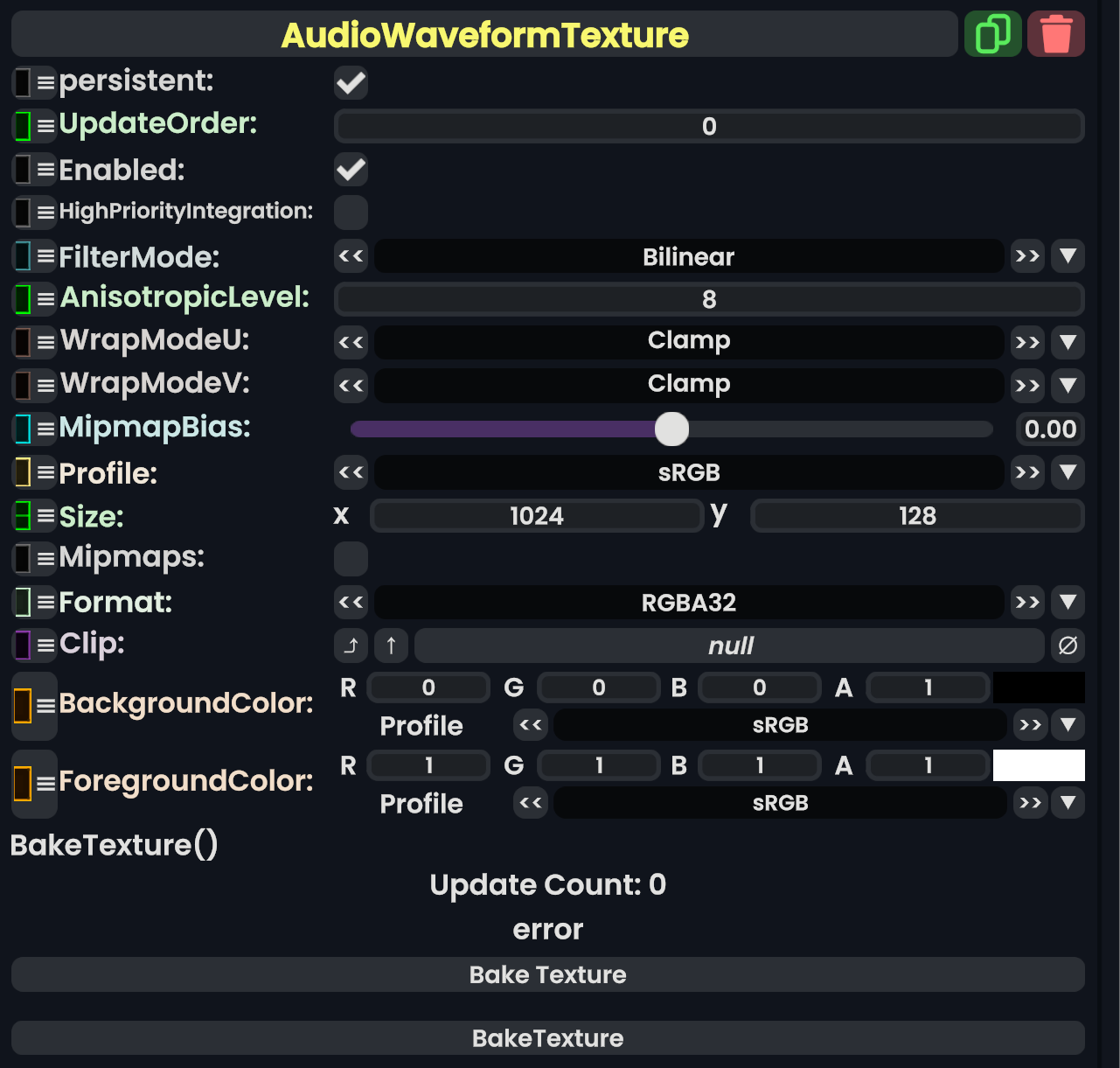Disable the Enabled checkbox
The image size is (1120, 1068).
pyautogui.click(x=351, y=170)
